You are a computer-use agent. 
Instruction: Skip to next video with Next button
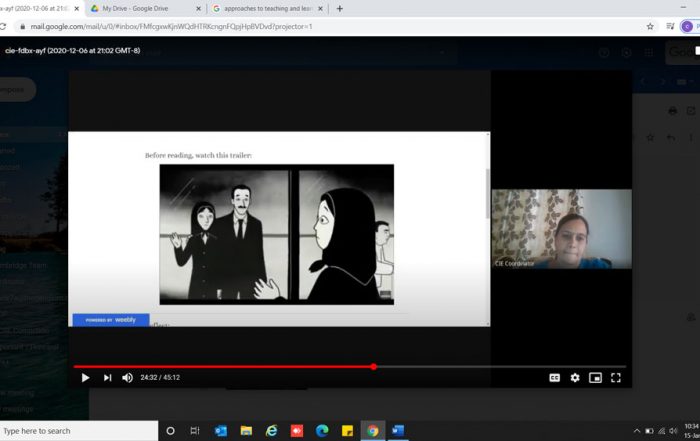108,378
